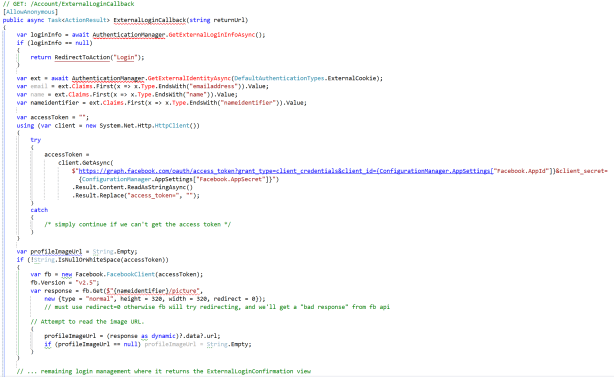Click the GetExternalLoginInfoAsync method call

[x=211, y=35]
